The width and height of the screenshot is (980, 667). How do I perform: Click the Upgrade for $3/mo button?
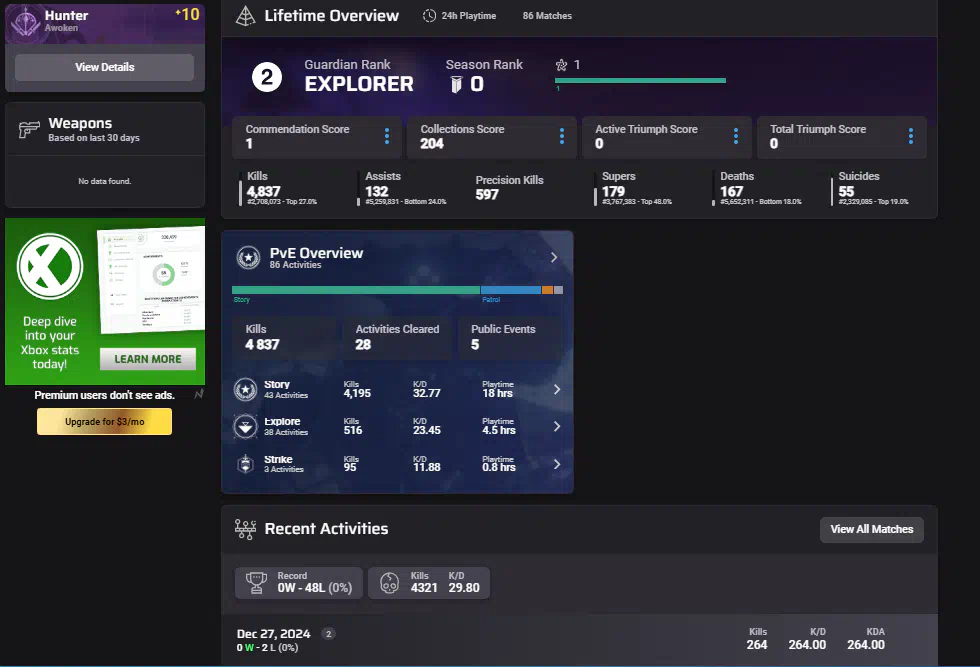[104, 422]
